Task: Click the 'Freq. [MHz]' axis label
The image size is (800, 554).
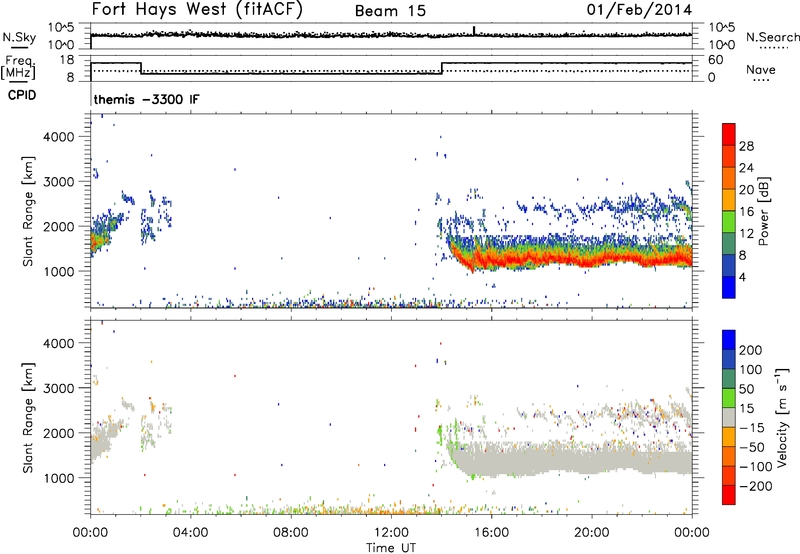Action: click(18, 68)
